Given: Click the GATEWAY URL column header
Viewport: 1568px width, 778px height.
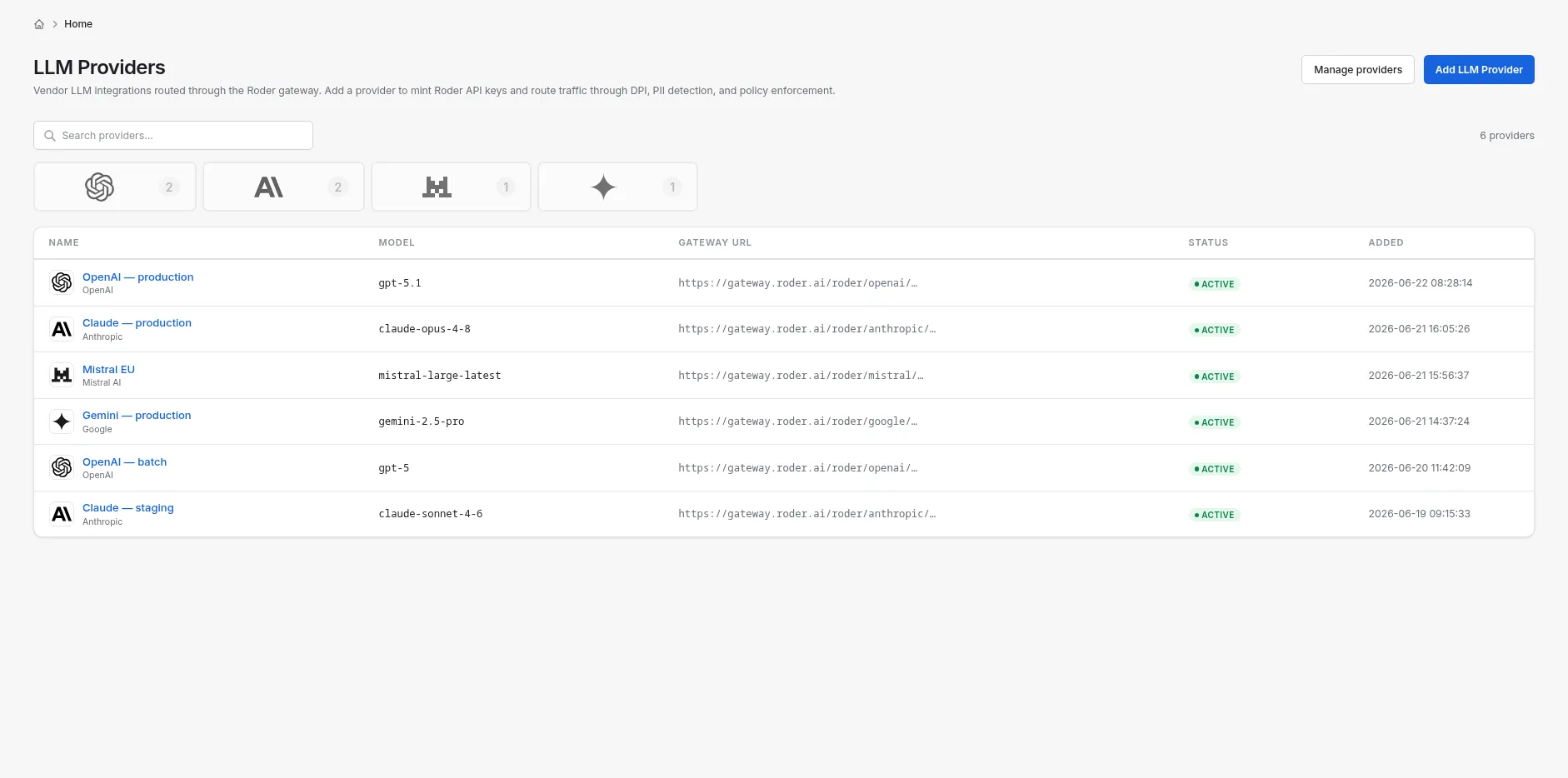Looking at the screenshot, I should point(715,242).
